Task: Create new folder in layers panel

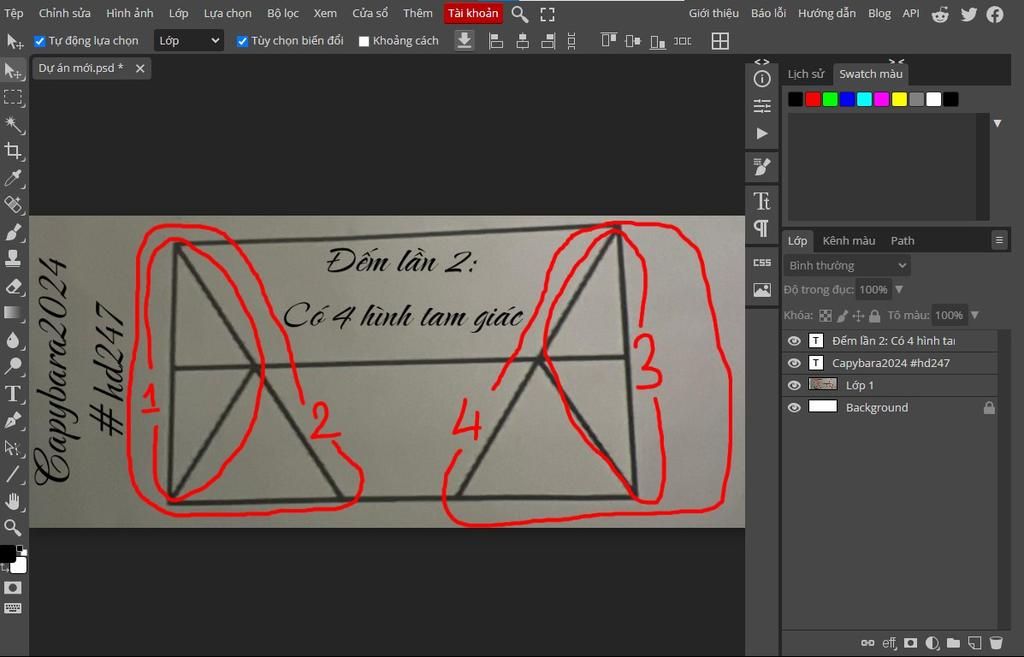Action: [953, 643]
